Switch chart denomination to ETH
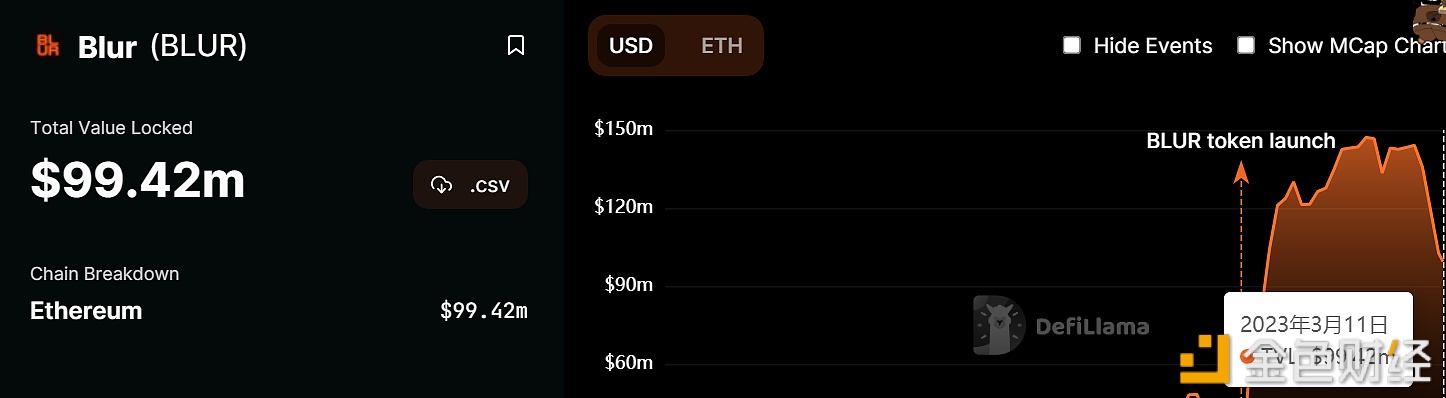 [x=722, y=46]
